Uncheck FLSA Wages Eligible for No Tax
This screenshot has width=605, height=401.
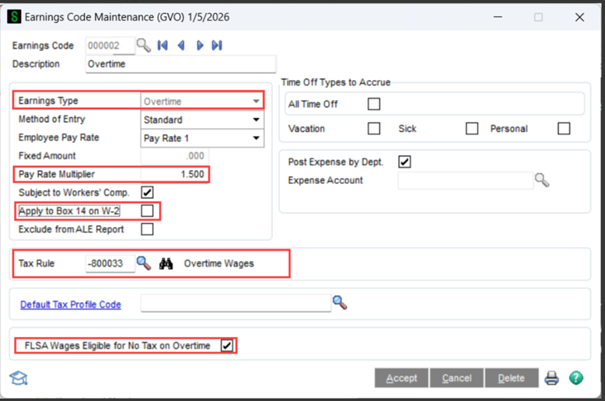[x=227, y=346]
